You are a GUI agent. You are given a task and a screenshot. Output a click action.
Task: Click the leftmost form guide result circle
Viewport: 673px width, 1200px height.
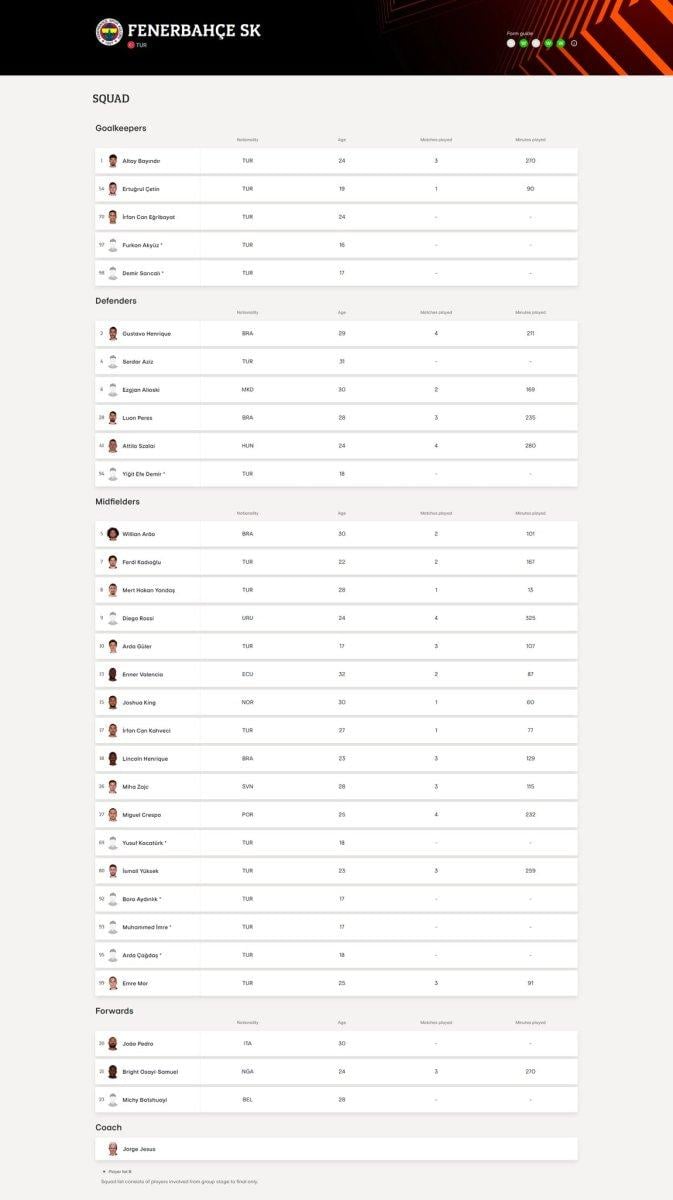511,43
